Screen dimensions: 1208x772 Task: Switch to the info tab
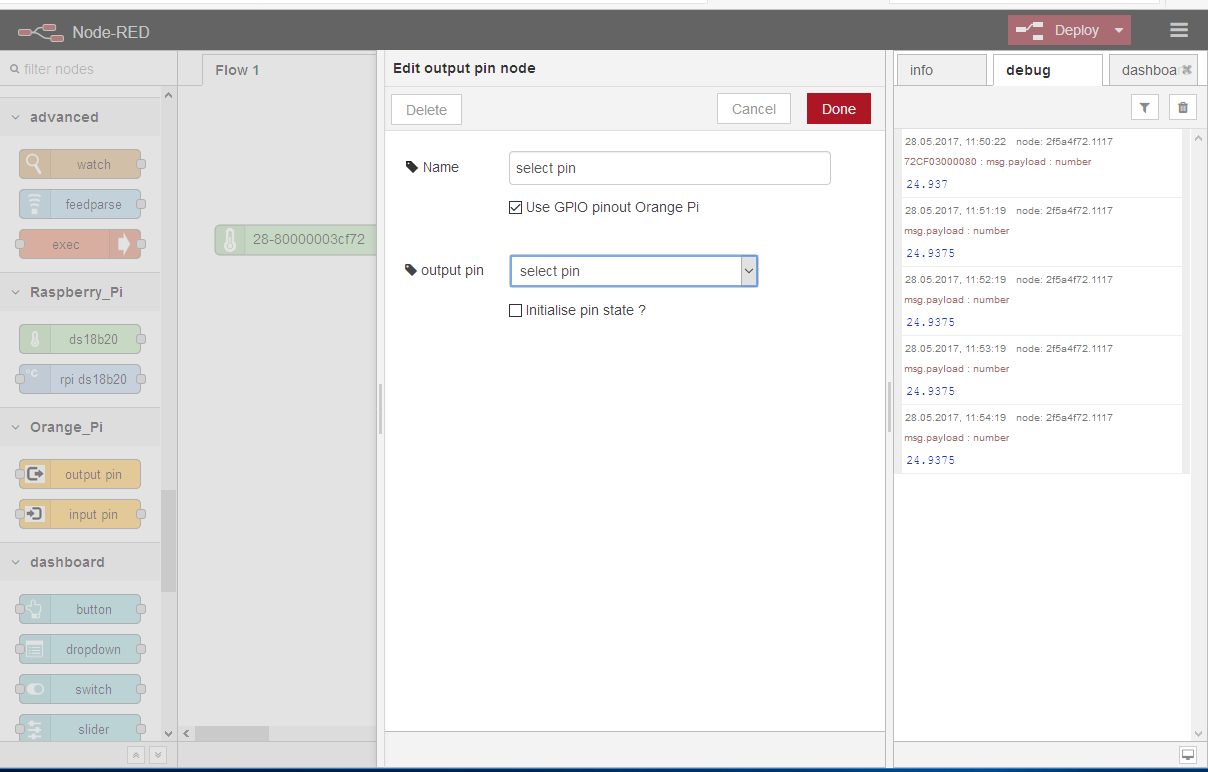click(x=941, y=70)
